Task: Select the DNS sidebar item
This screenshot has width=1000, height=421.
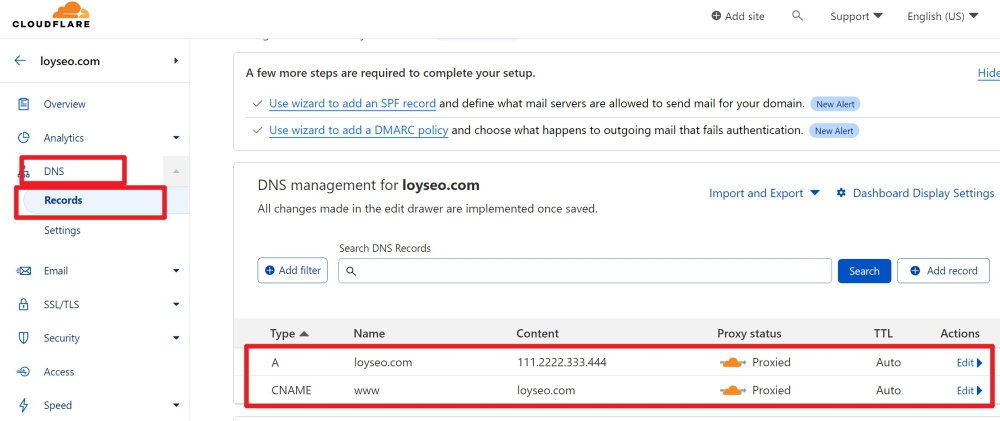Action: click(54, 171)
